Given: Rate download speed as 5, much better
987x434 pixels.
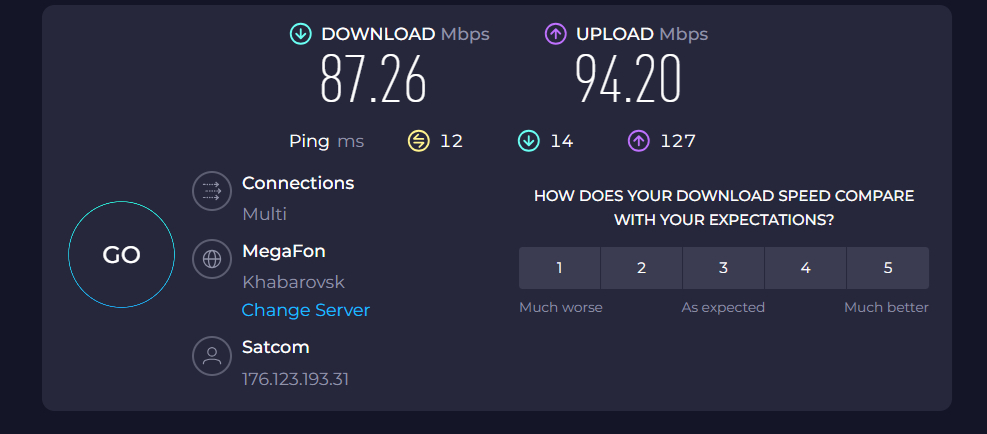Looking at the screenshot, I should 888,268.
